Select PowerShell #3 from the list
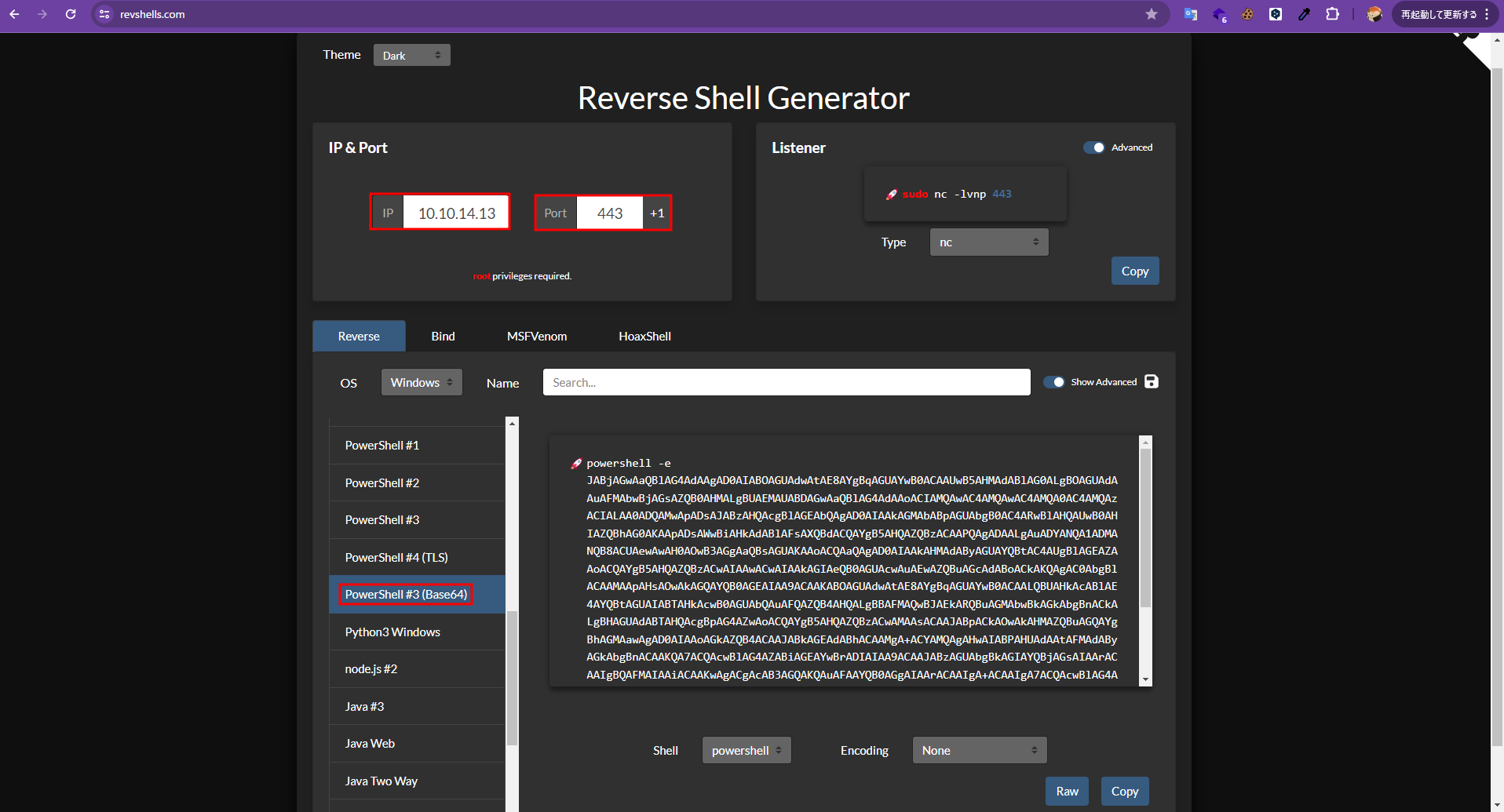The width and height of the screenshot is (1504, 812). [x=417, y=519]
